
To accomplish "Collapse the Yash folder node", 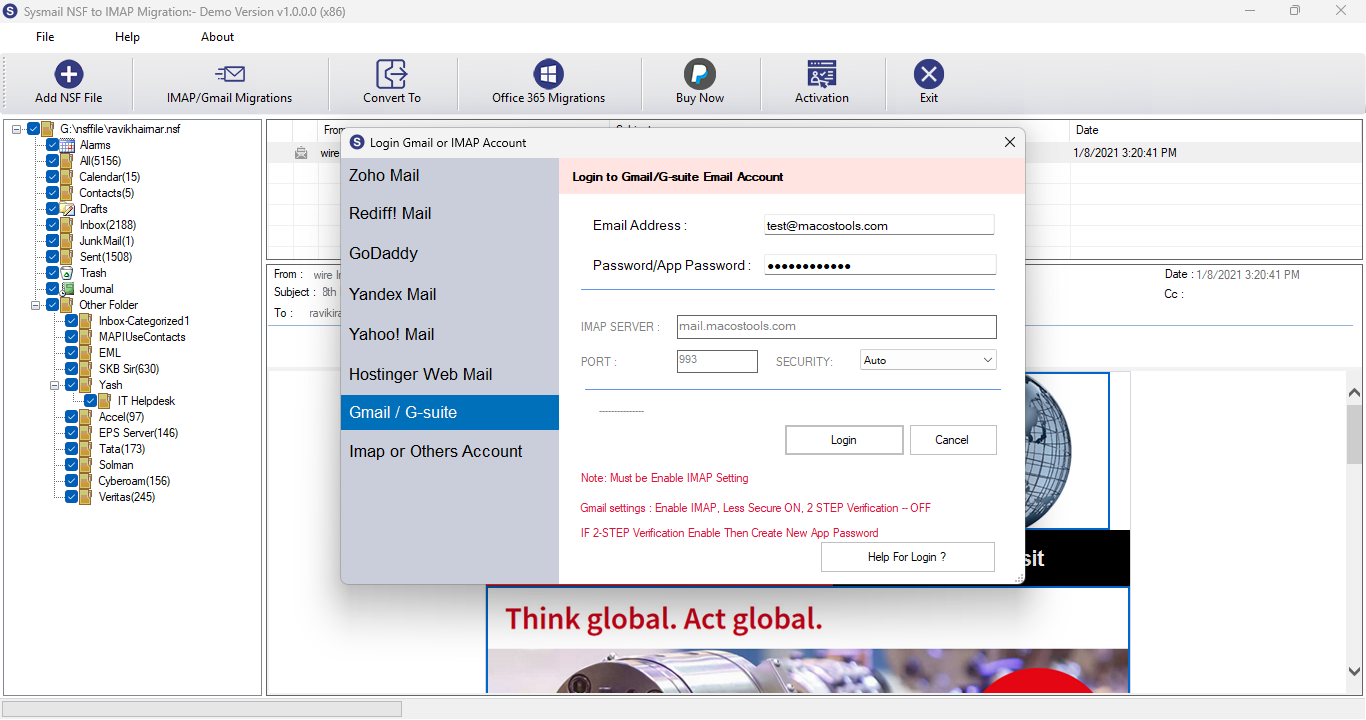I will pyautogui.click(x=55, y=385).
